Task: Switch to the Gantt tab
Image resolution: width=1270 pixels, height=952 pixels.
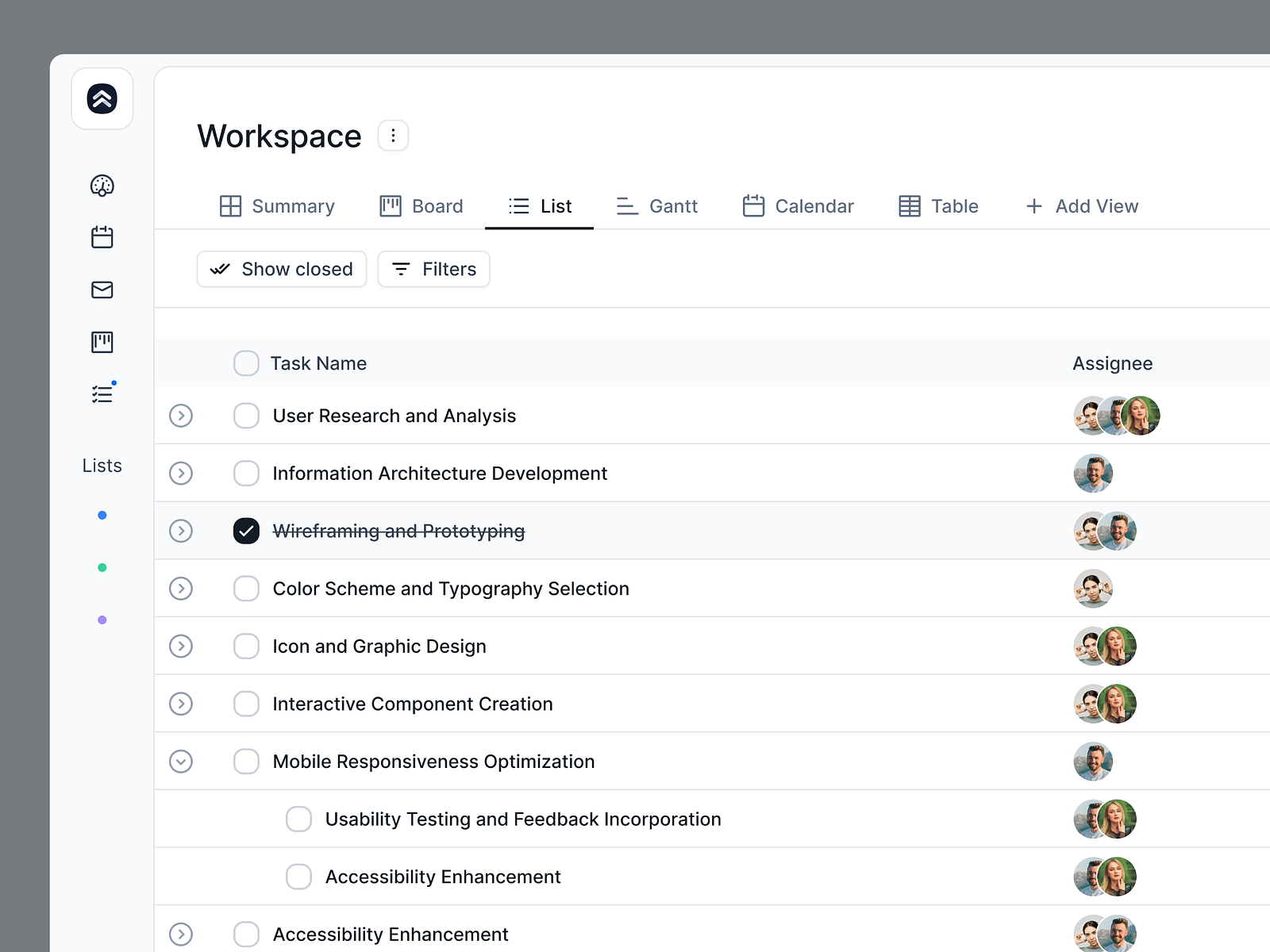Action: click(656, 206)
